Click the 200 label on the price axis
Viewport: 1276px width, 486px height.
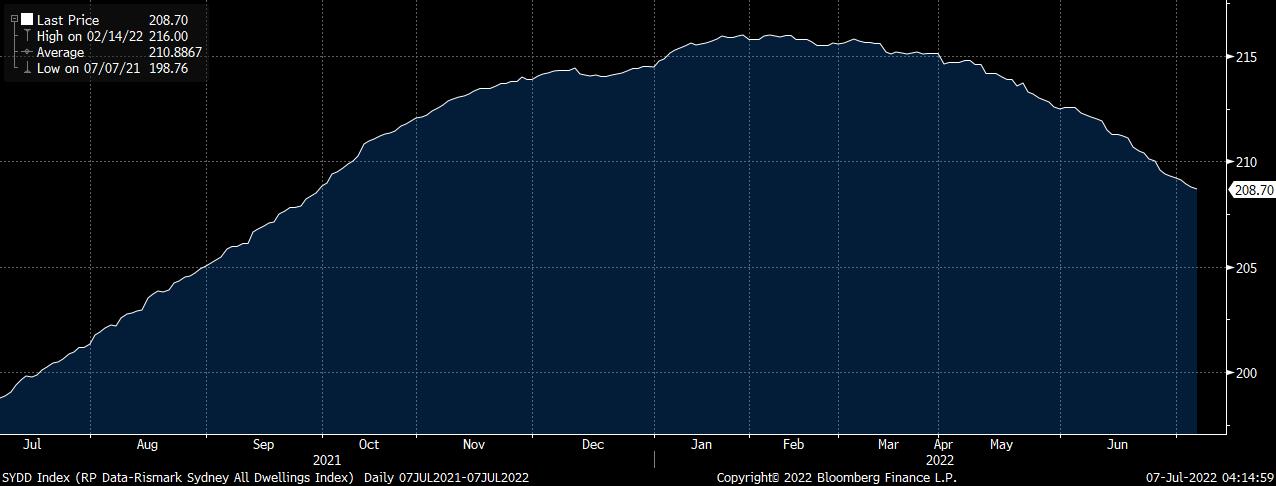1247,373
